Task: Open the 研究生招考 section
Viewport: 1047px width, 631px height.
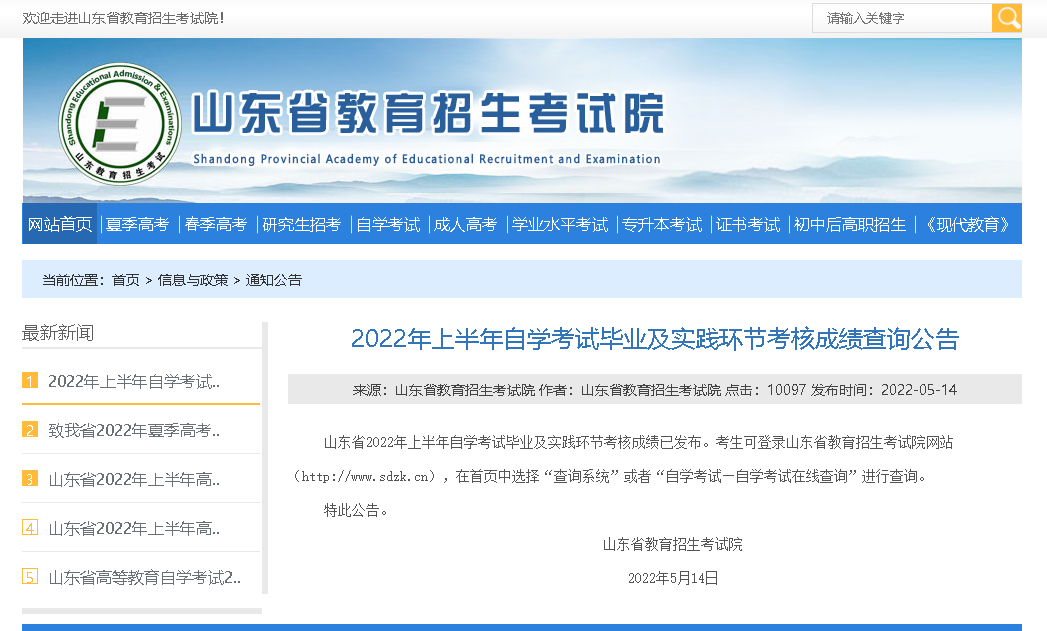Action: click(x=301, y=224)
